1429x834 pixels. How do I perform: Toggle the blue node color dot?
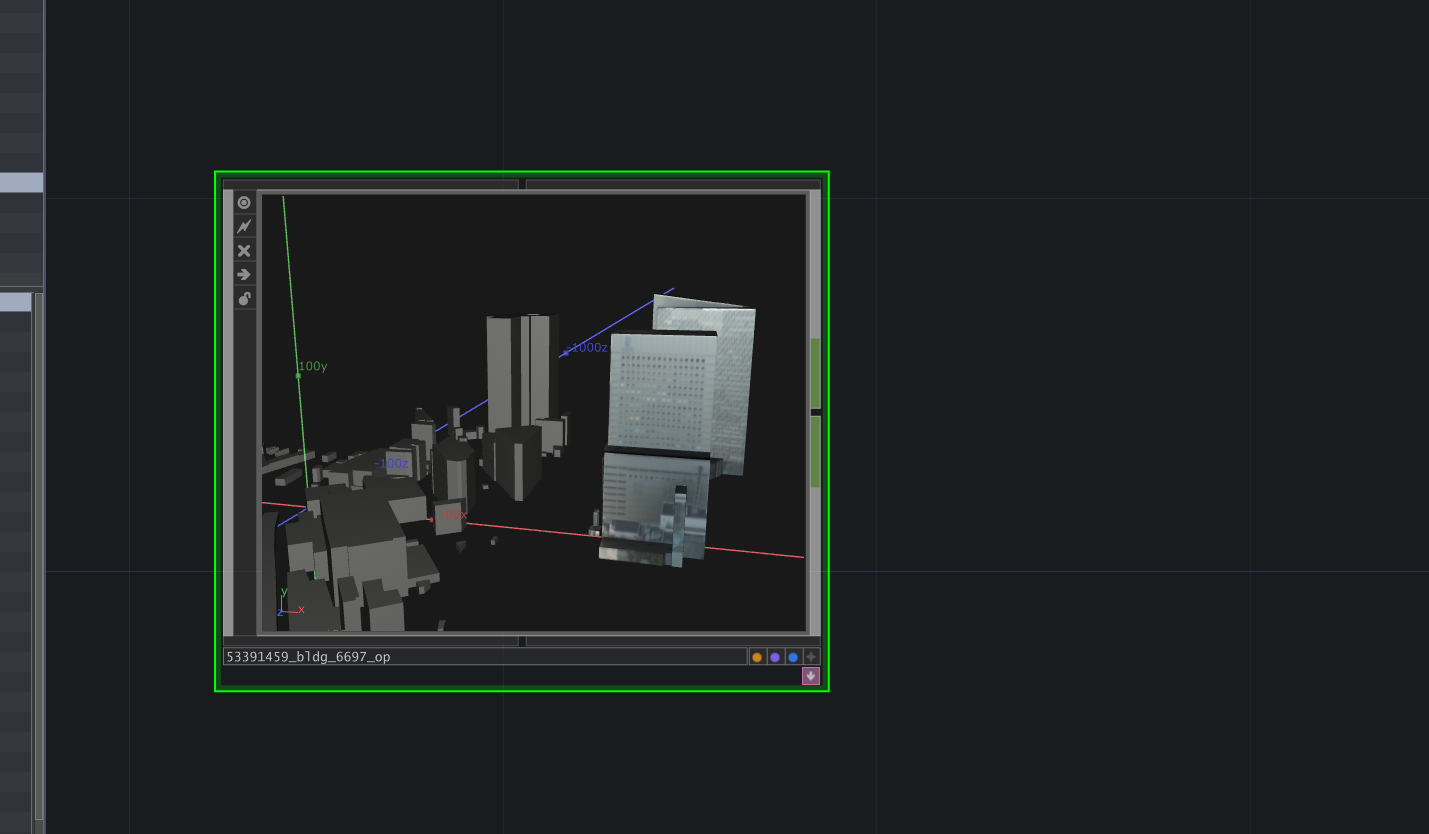click(793, 656)
